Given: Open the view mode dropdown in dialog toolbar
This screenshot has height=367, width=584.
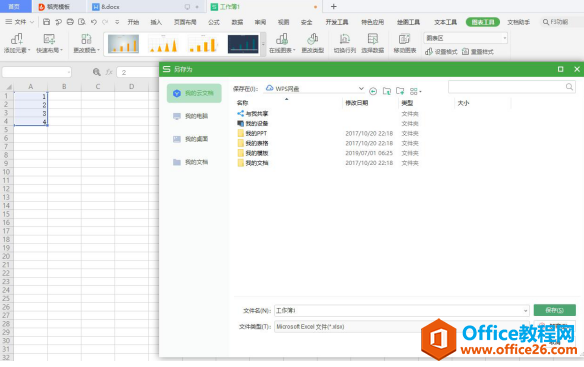Looking at the screenshot, I should pyautogui.click(x=416, y=91).
